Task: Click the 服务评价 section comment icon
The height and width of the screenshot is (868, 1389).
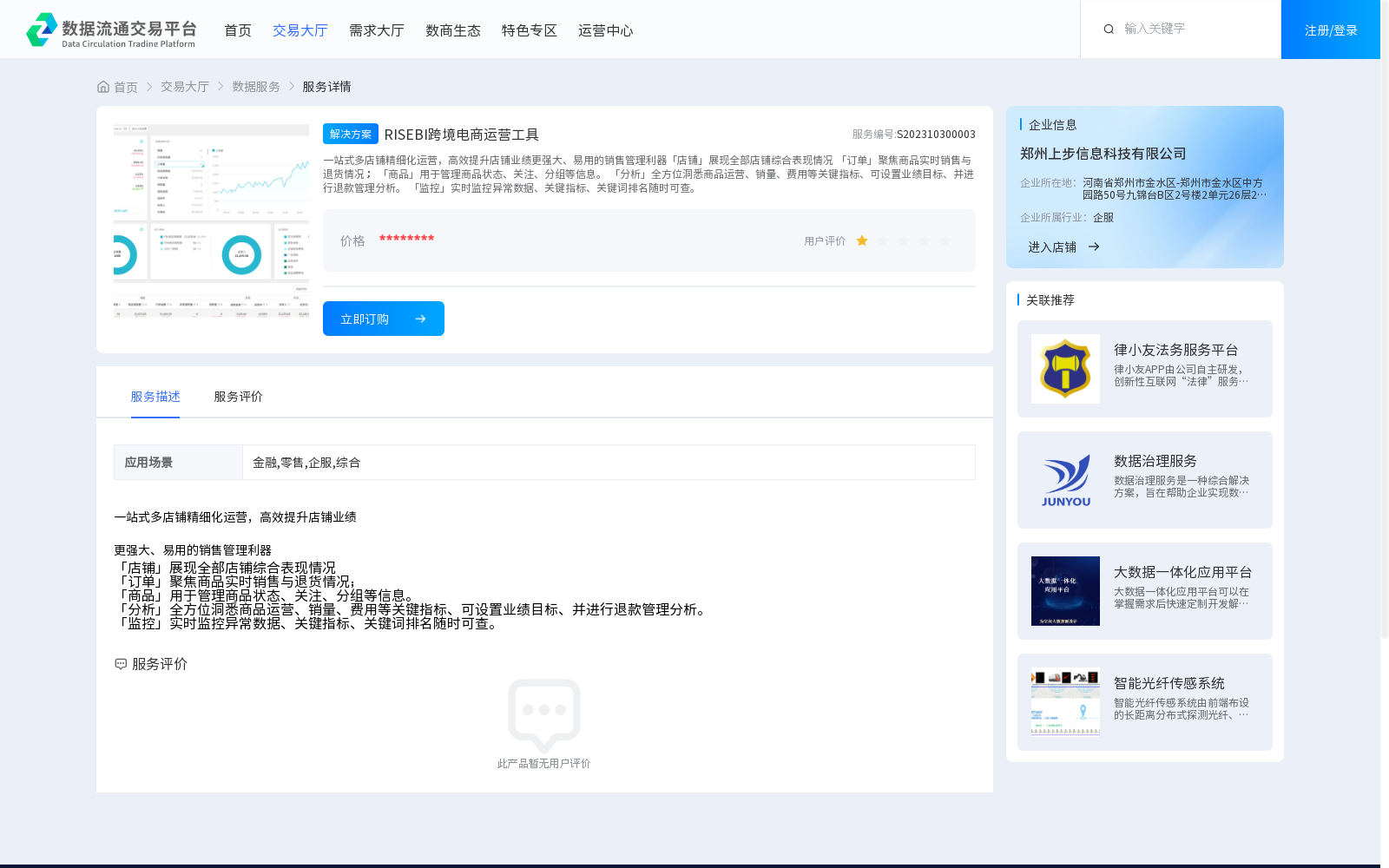Action: [121, 664]
